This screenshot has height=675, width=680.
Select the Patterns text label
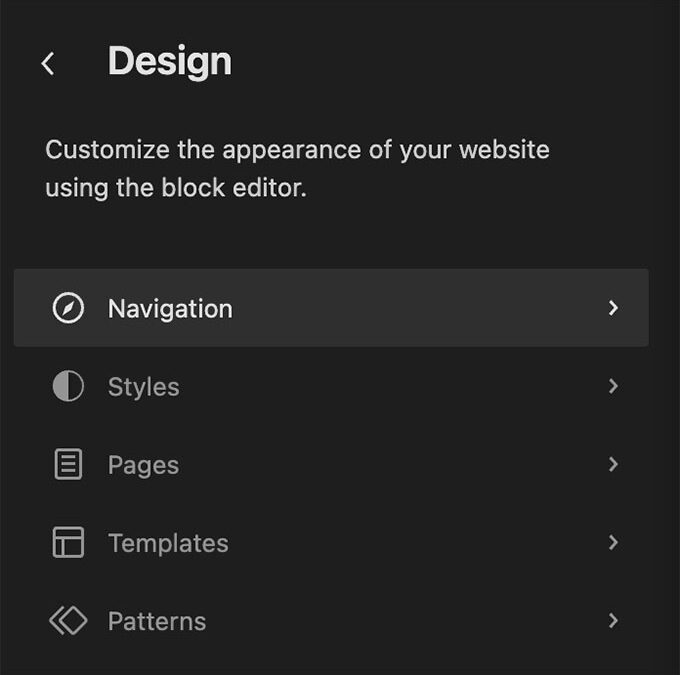coord(157,621)
